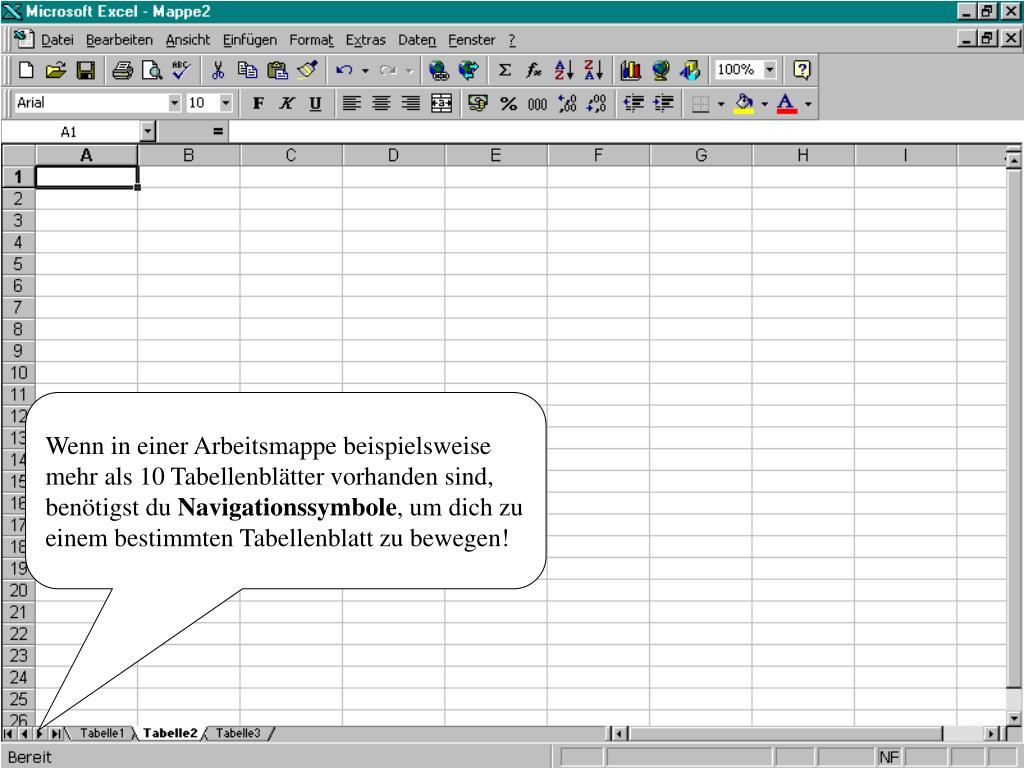Toggle right text alignment
Screen dimensions: 1024x768
click(x=411, y=103)
